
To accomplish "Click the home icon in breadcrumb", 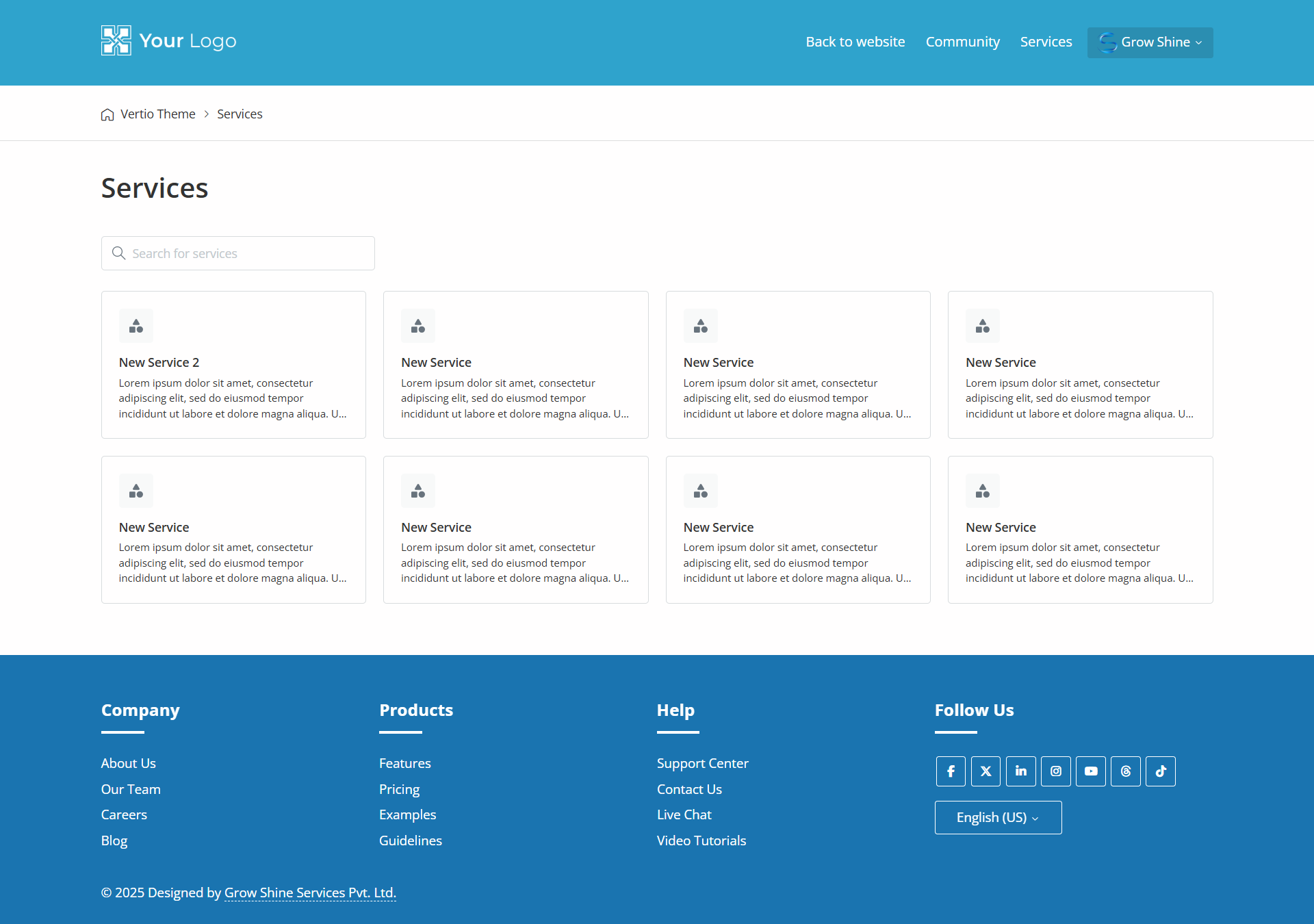I will [107, 114].
